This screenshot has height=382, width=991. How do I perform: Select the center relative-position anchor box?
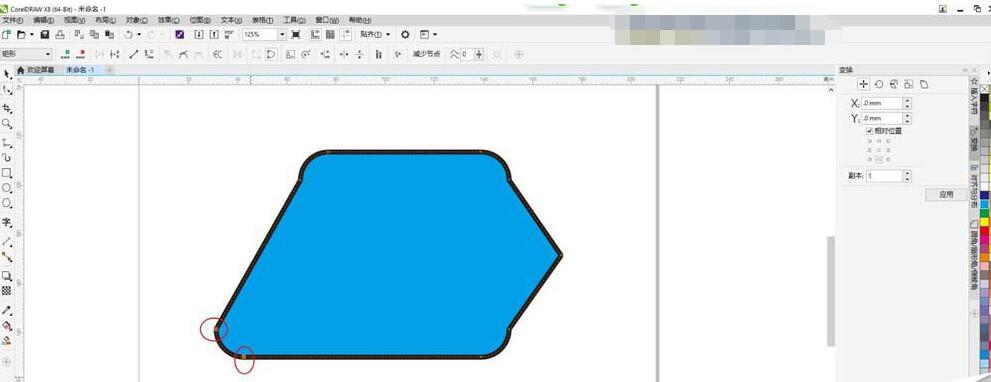pyautogui.click(x=879, y=150)
